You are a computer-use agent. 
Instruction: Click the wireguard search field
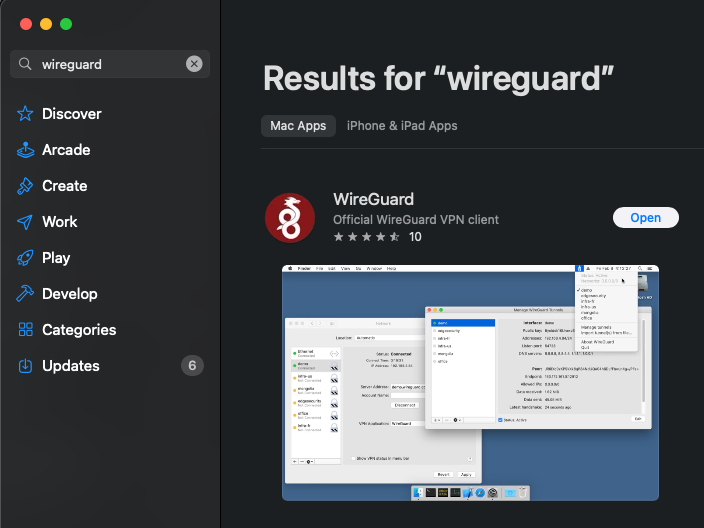click(110, 64)
